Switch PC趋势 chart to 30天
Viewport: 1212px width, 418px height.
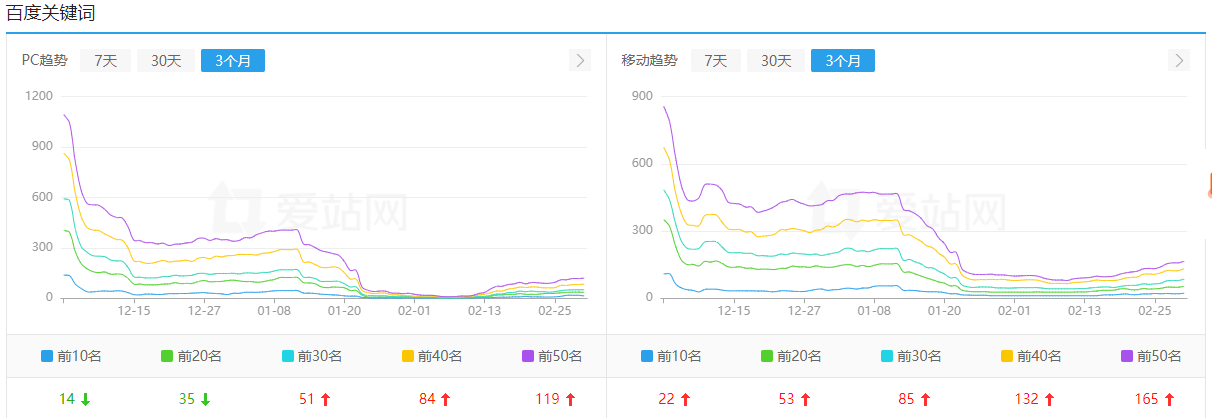tap(166, 61)
